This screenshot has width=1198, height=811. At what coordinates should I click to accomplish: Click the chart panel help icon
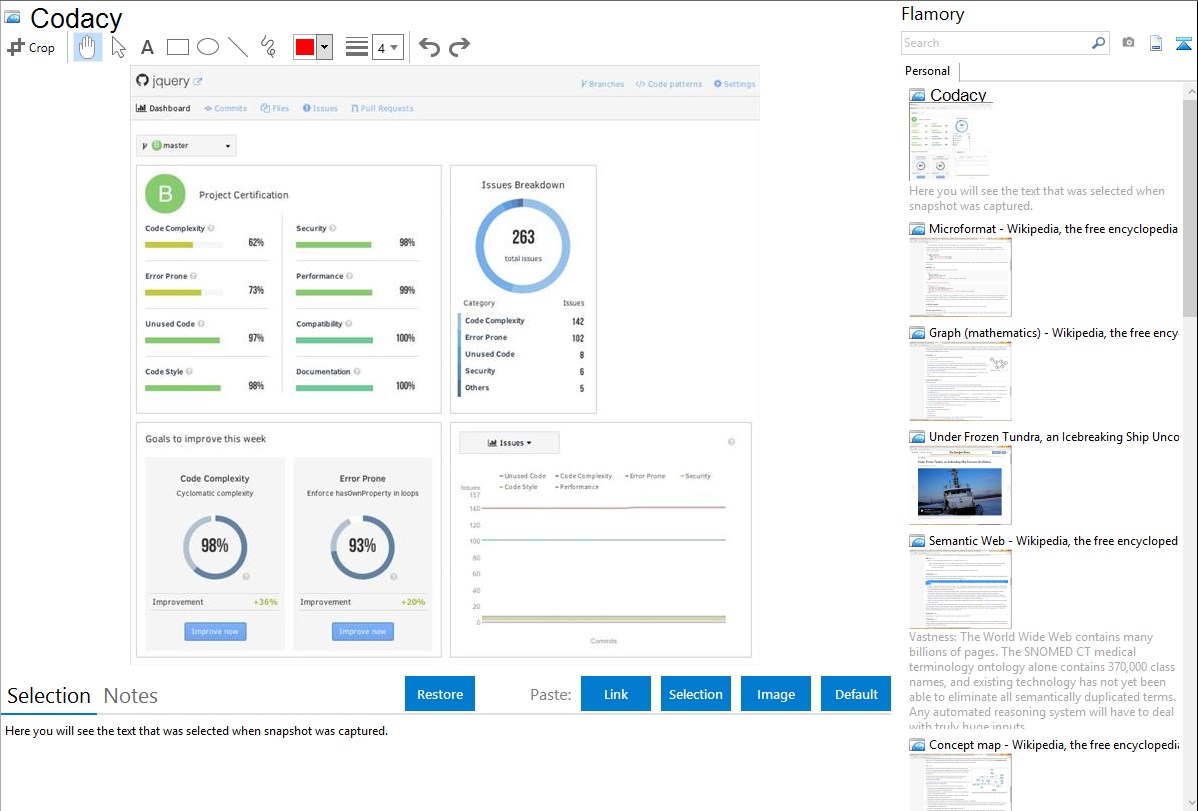tap(731, 442)
